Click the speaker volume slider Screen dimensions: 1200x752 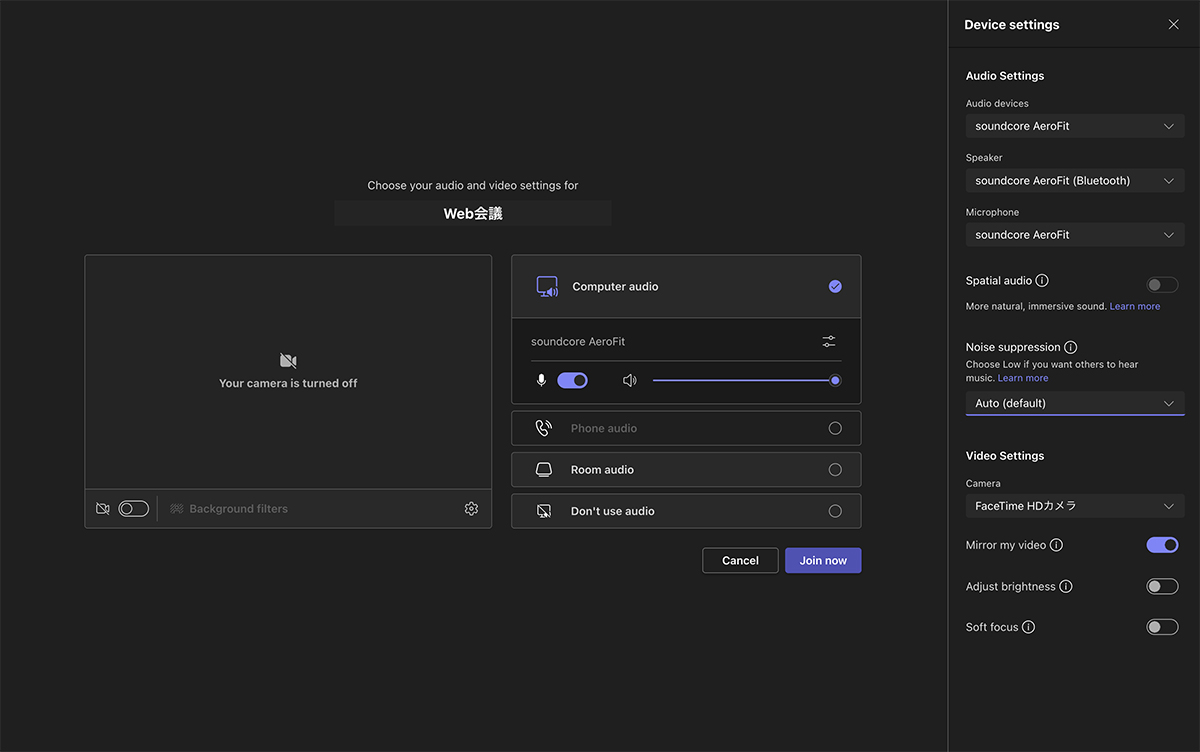(x=743, y=380)
